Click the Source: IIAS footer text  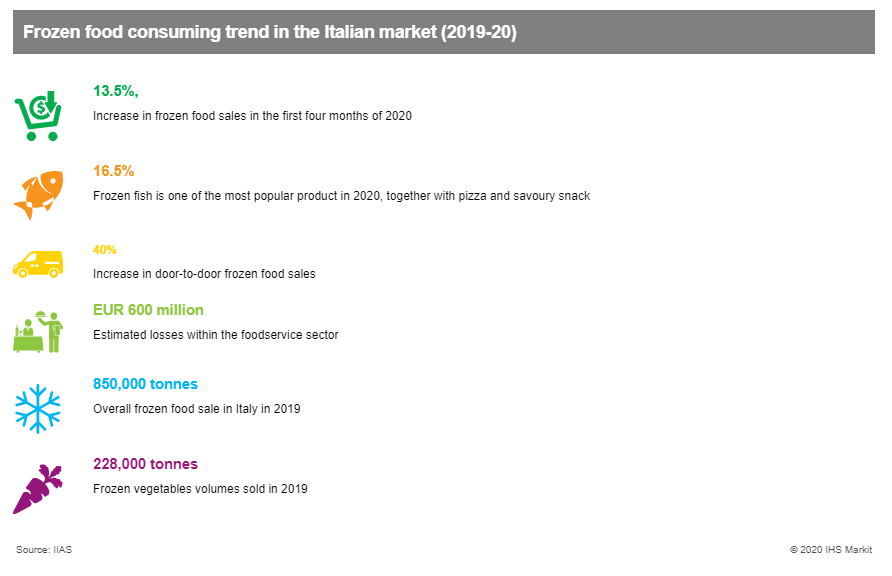[44, 550]
